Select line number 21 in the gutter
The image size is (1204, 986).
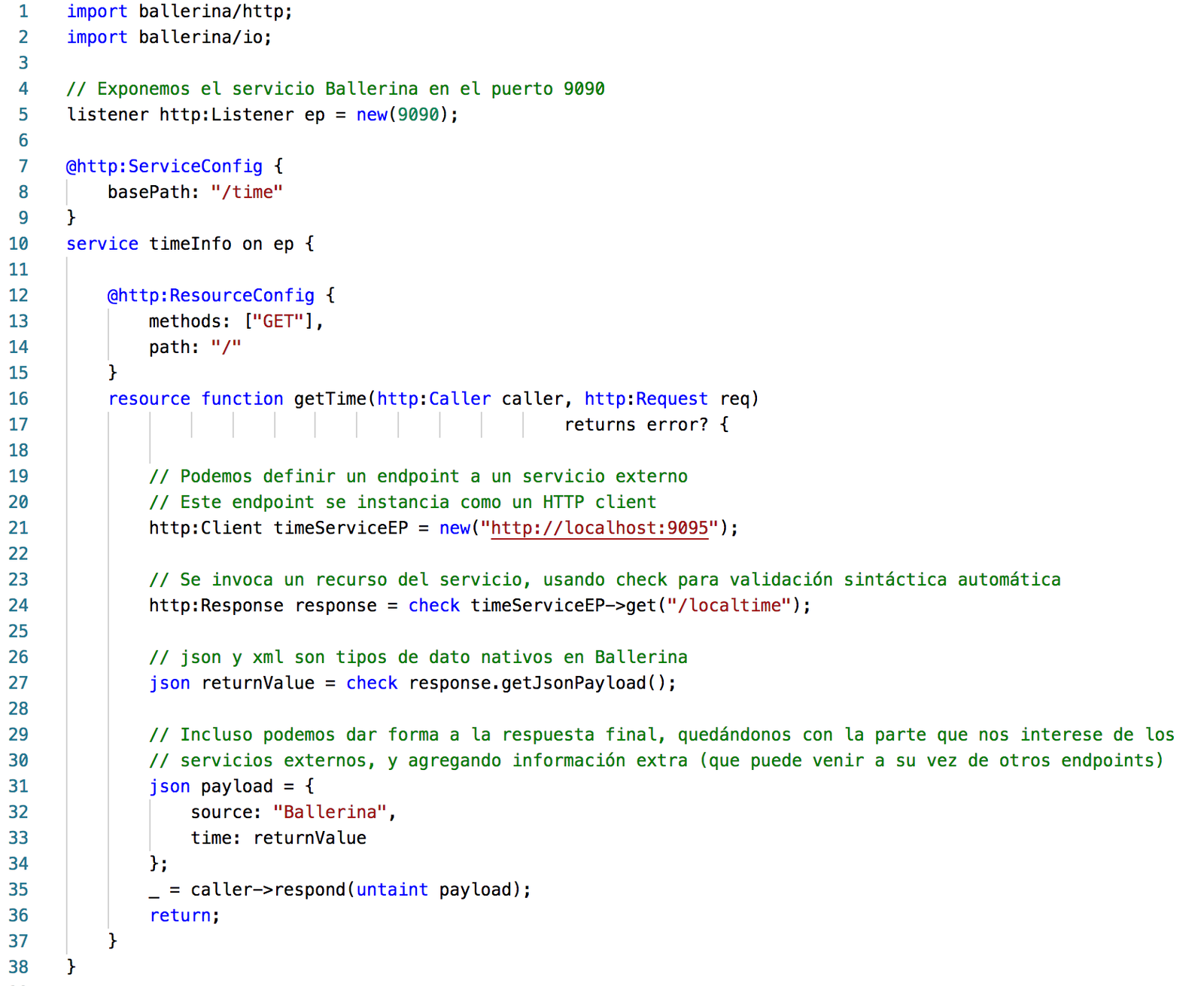pyautogui.click(x=19, y=528)
